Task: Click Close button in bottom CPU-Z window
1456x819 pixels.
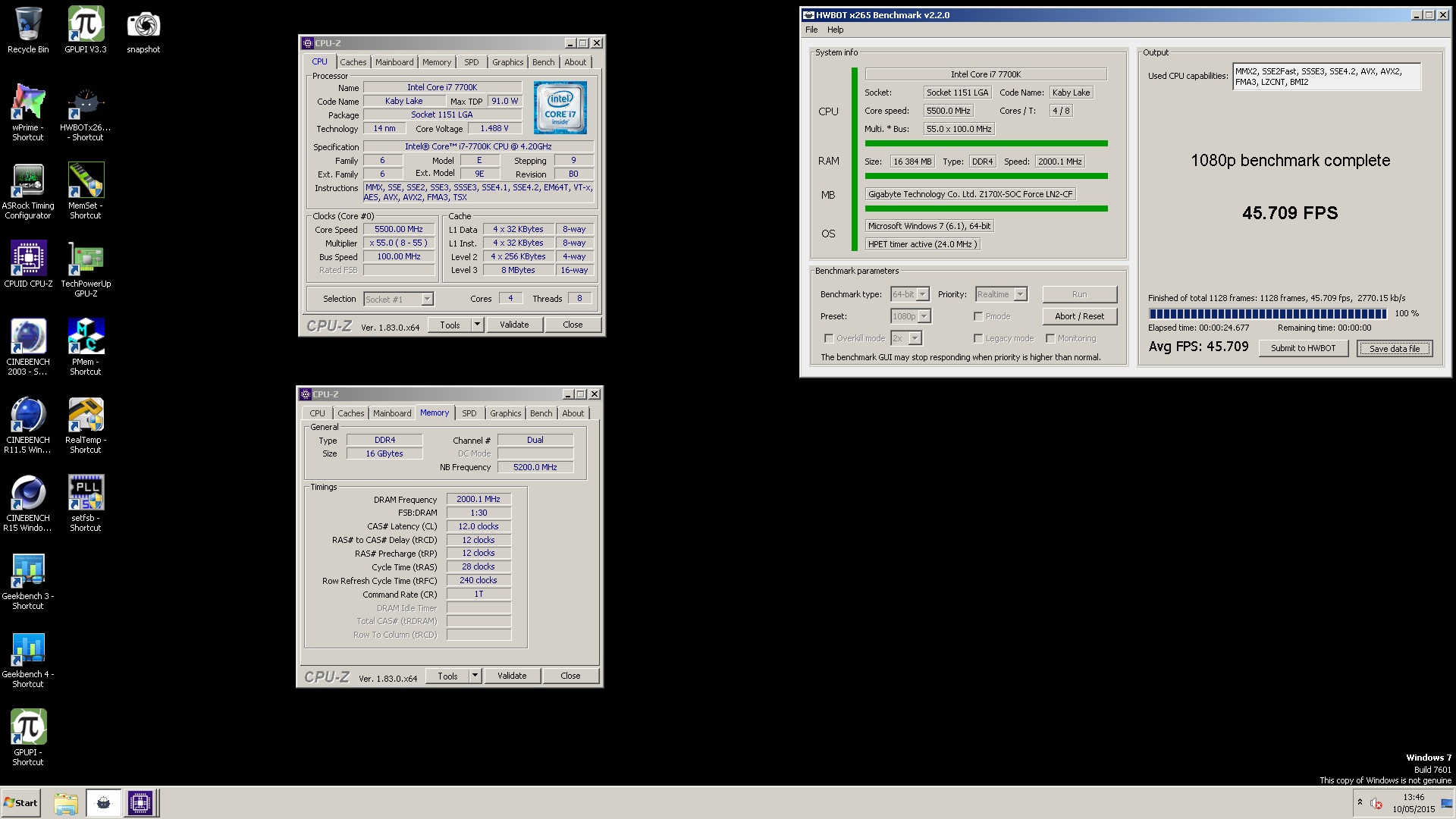Action: [x=570, y=676]
